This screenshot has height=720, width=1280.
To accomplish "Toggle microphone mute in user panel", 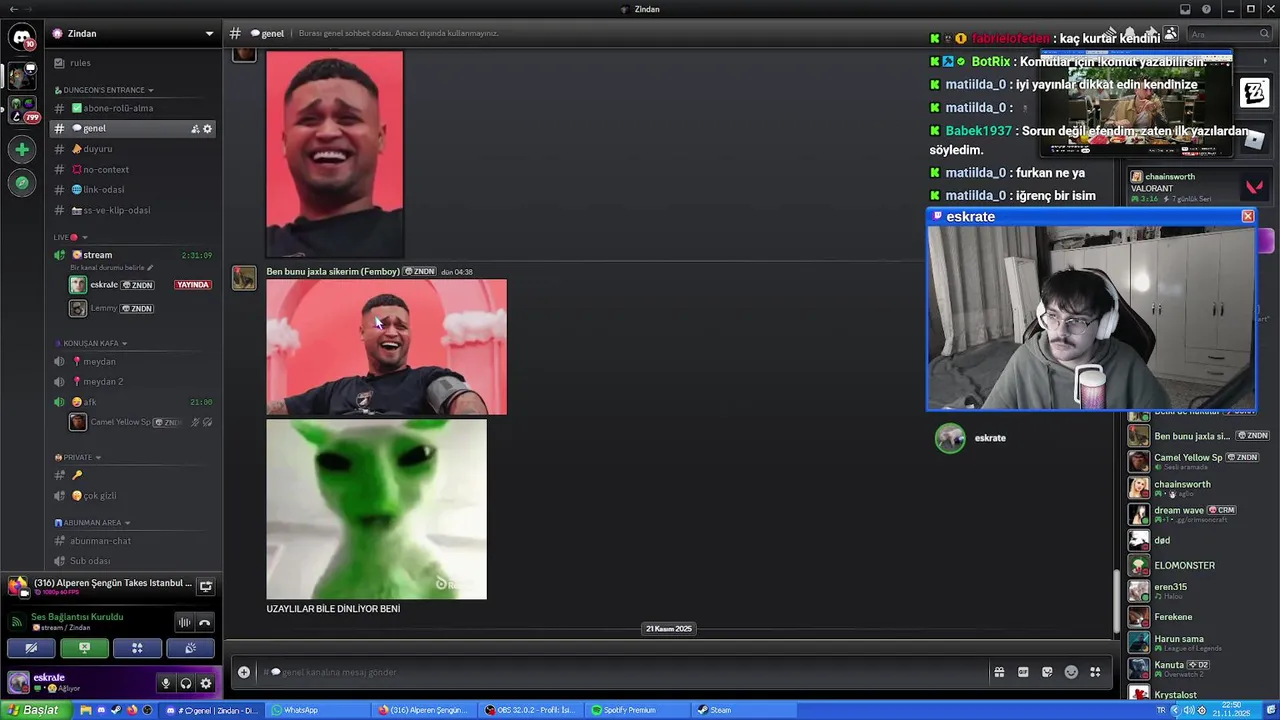I will coord(166,684).
